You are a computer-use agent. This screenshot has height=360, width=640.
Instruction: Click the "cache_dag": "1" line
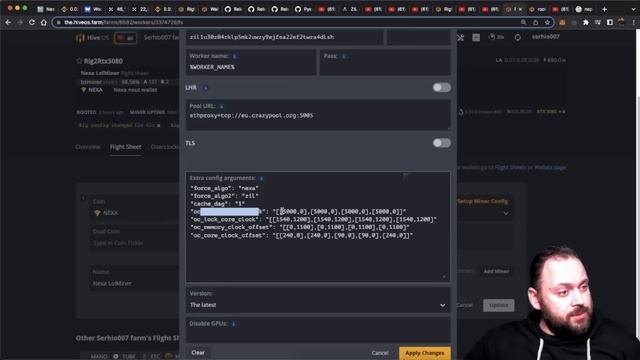(x=218, y=204)
